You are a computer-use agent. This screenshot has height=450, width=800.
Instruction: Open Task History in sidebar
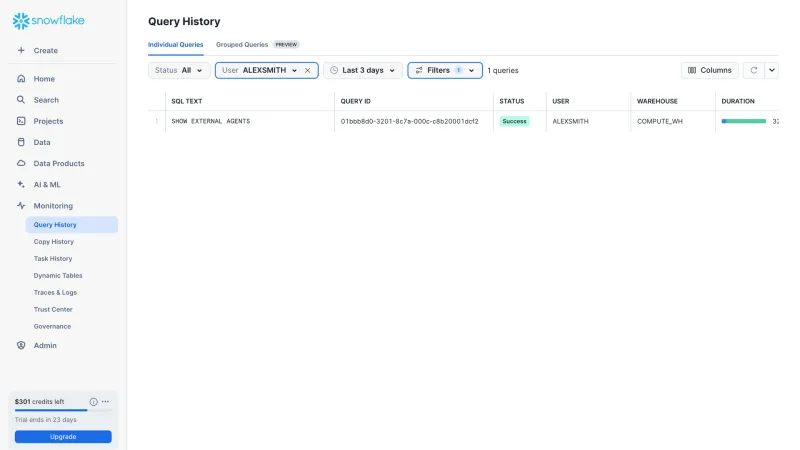53,259
